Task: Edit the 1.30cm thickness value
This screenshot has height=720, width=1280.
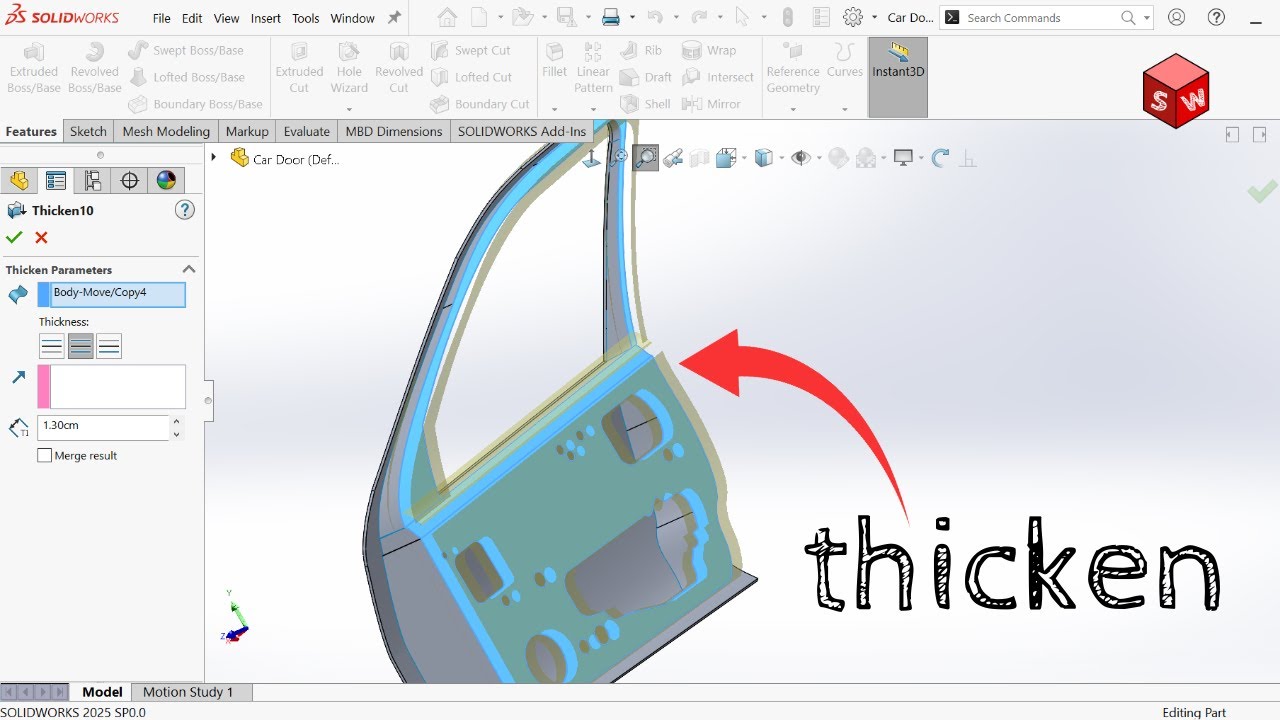Action: click(x=103, y=427)
